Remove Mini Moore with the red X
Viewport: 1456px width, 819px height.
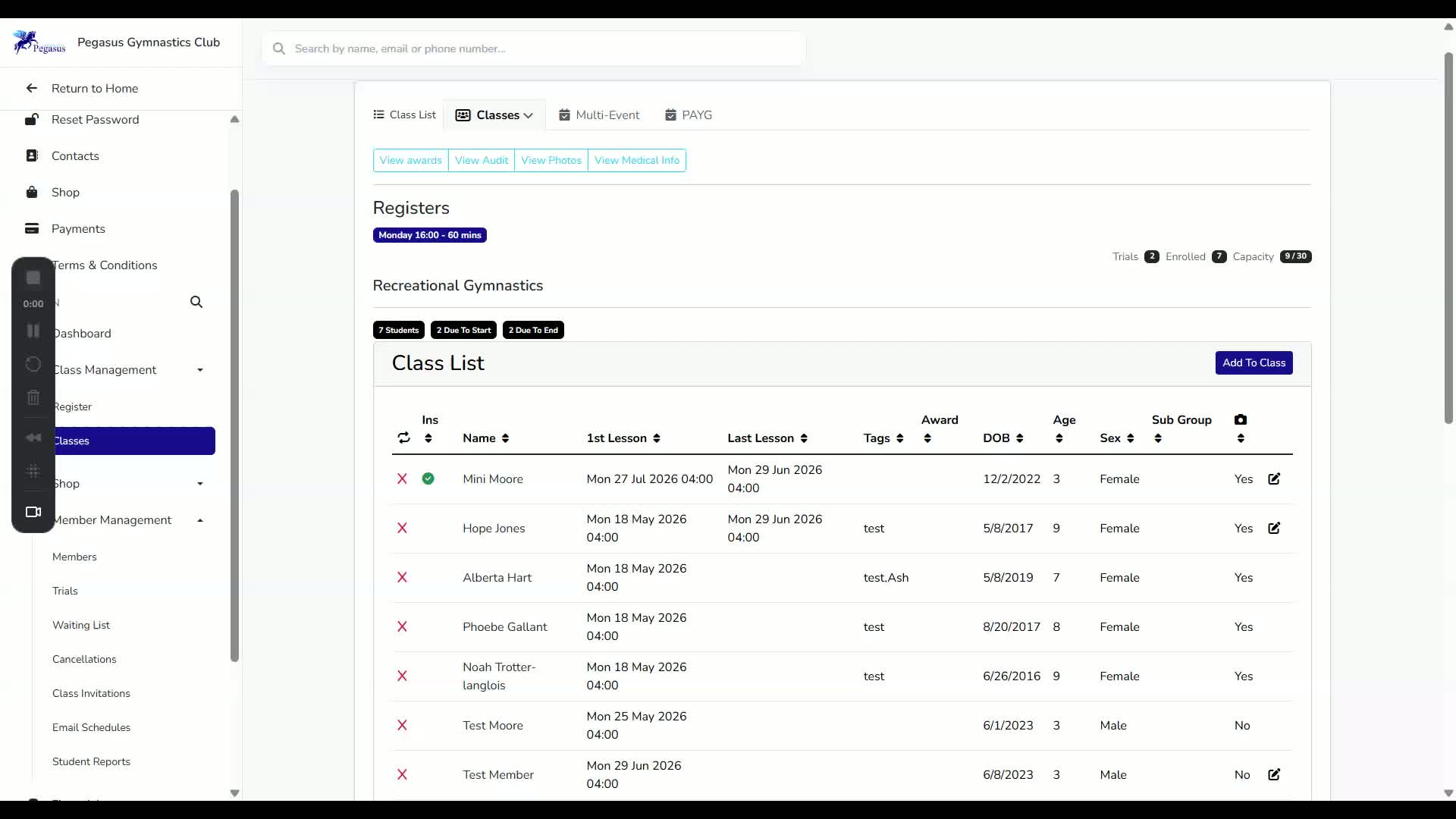pyautogui.click(x=403, y=479)
